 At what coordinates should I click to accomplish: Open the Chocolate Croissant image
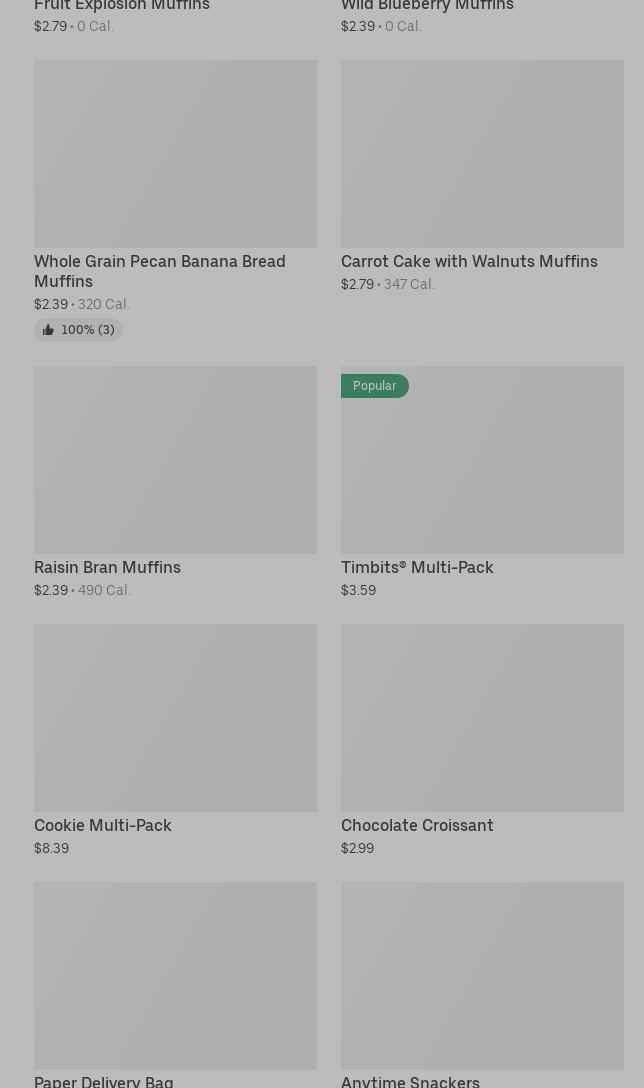coord(482,718)
